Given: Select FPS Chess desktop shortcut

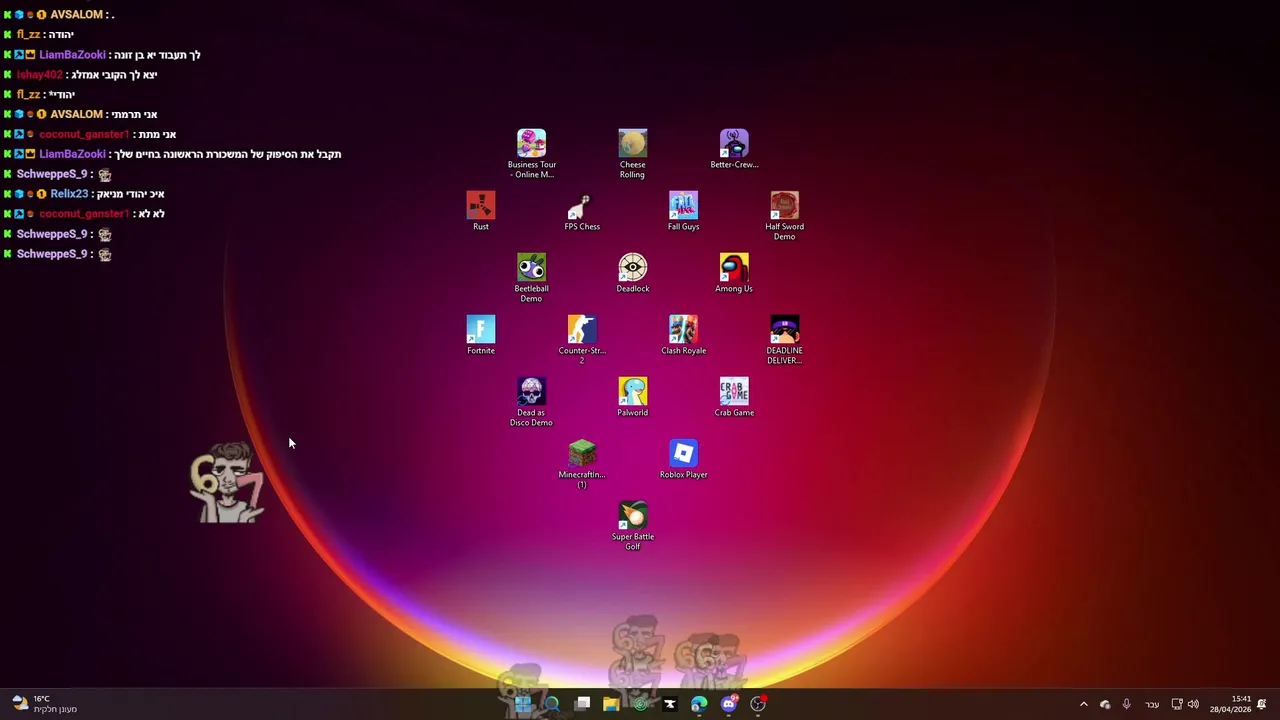Looking at the screenshot, I should tap(582, 211).
